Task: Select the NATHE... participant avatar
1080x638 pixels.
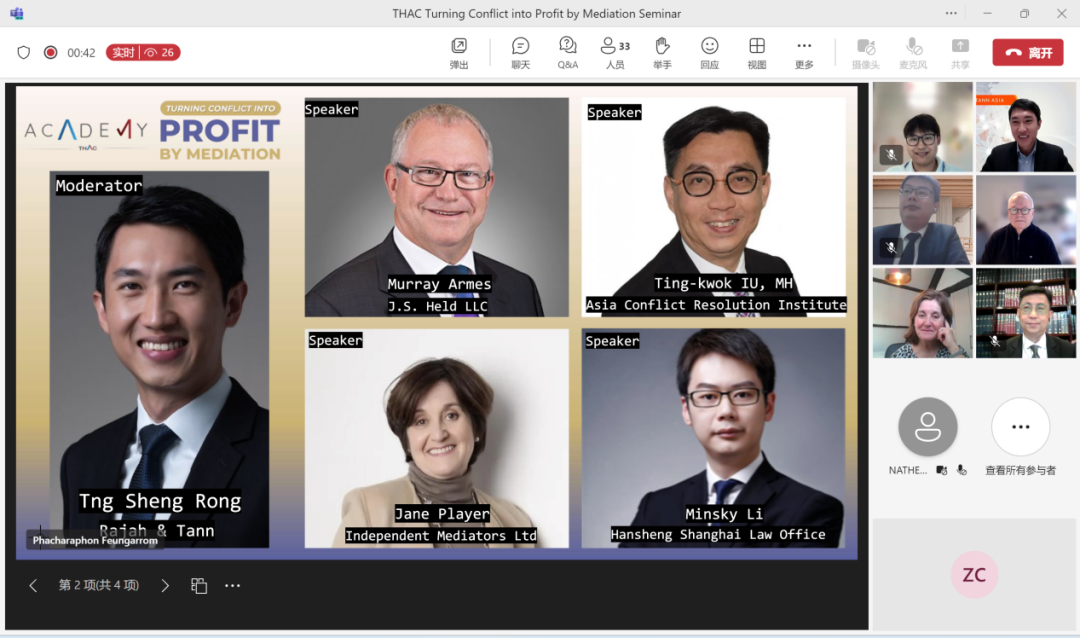Action: [927, 427]
